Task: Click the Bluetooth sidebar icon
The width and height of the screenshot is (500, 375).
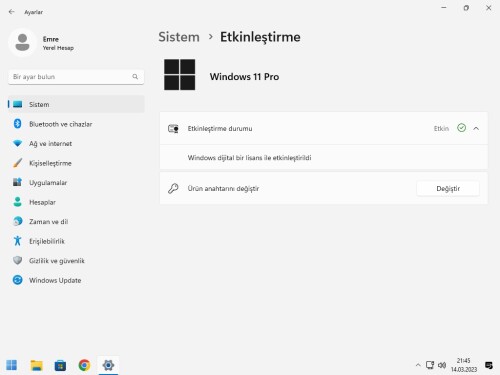Action: coord(17,124)
